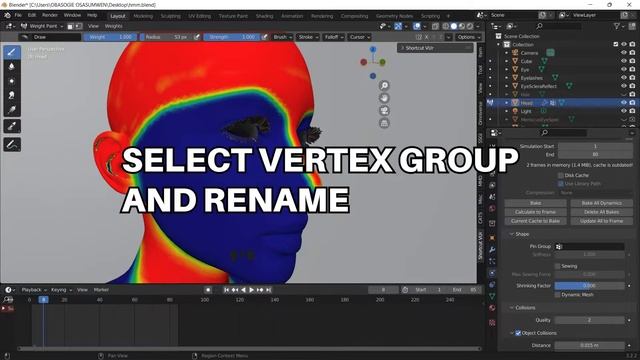This screenshot has height=360, width=640.
Task: Hide the Eyelashes object in outliner
Action: 624,78
